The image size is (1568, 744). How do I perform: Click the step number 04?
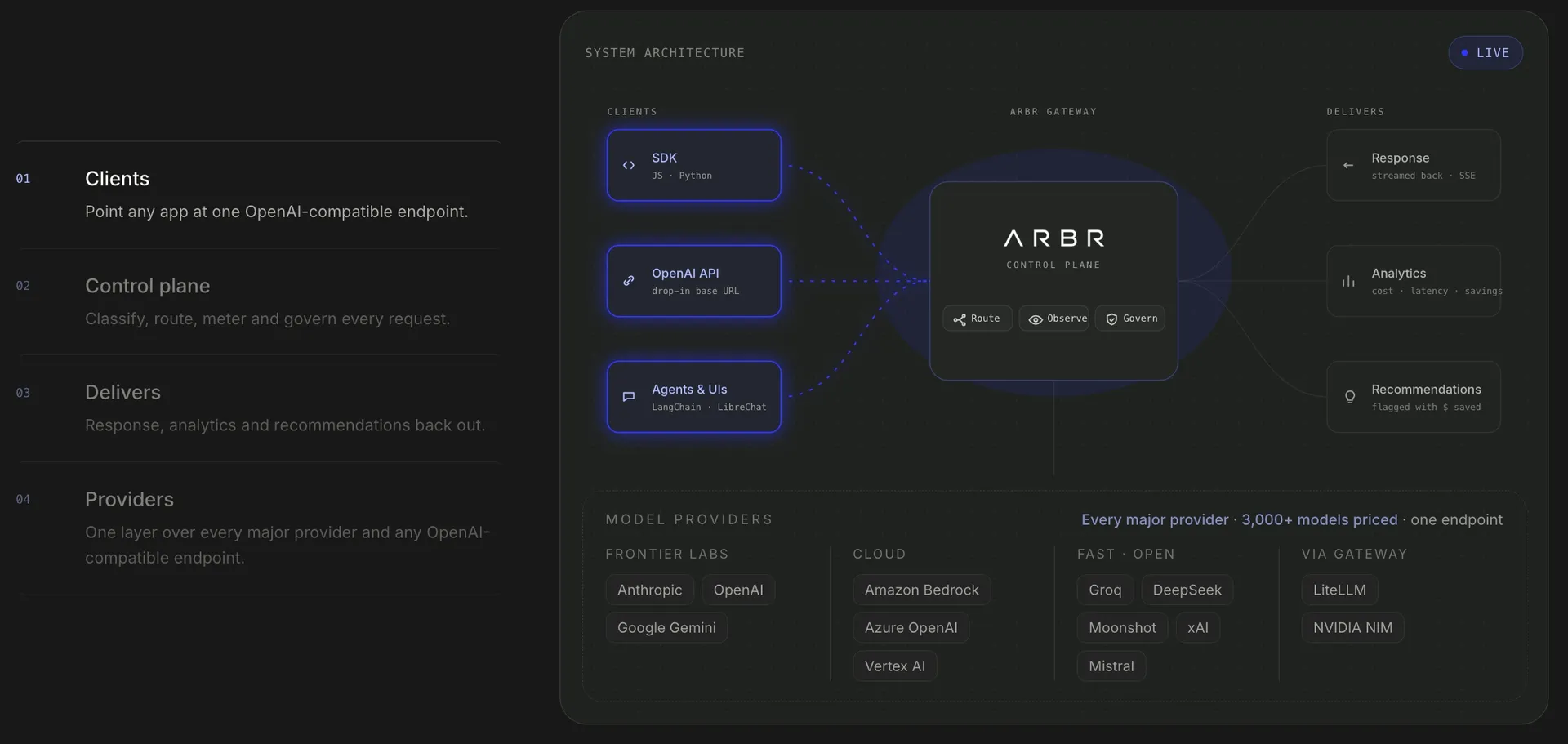point(23,499)
